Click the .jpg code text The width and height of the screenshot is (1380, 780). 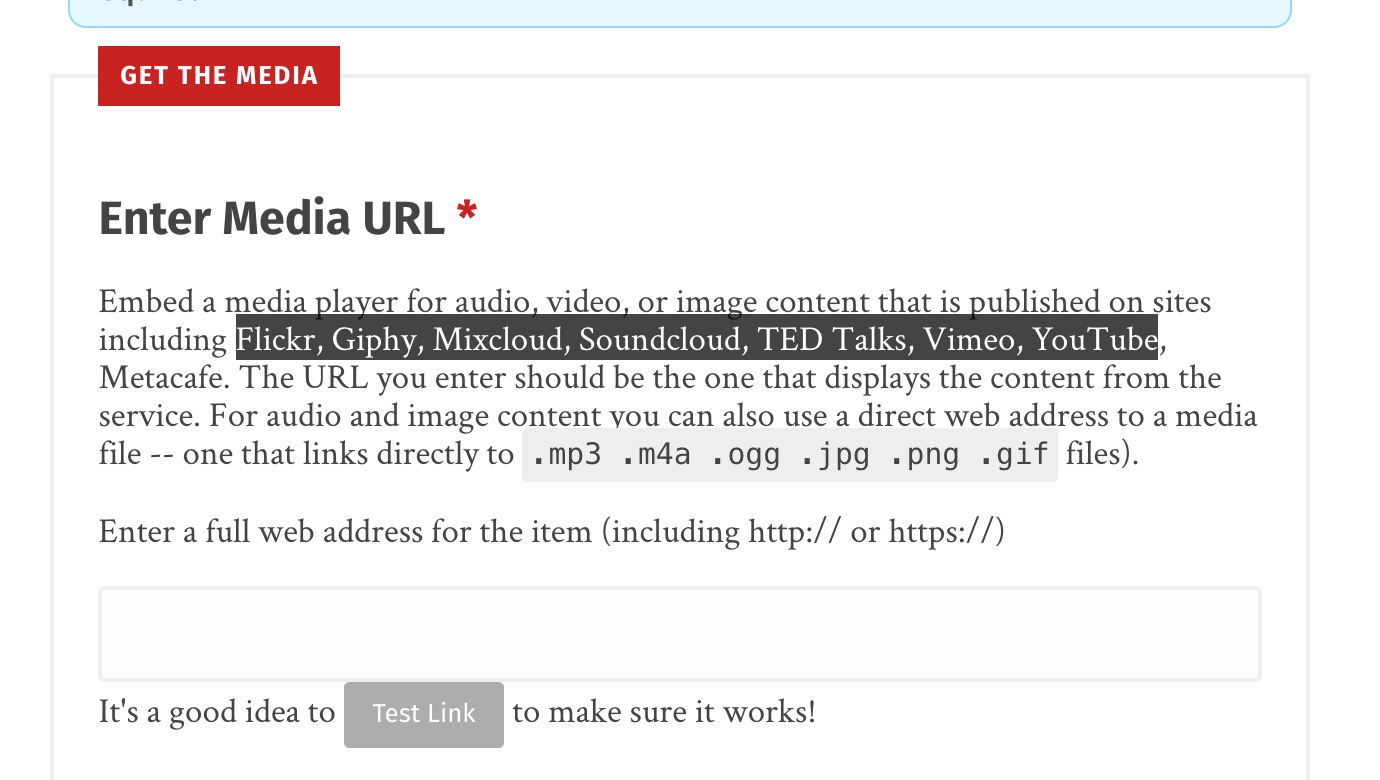834,455
